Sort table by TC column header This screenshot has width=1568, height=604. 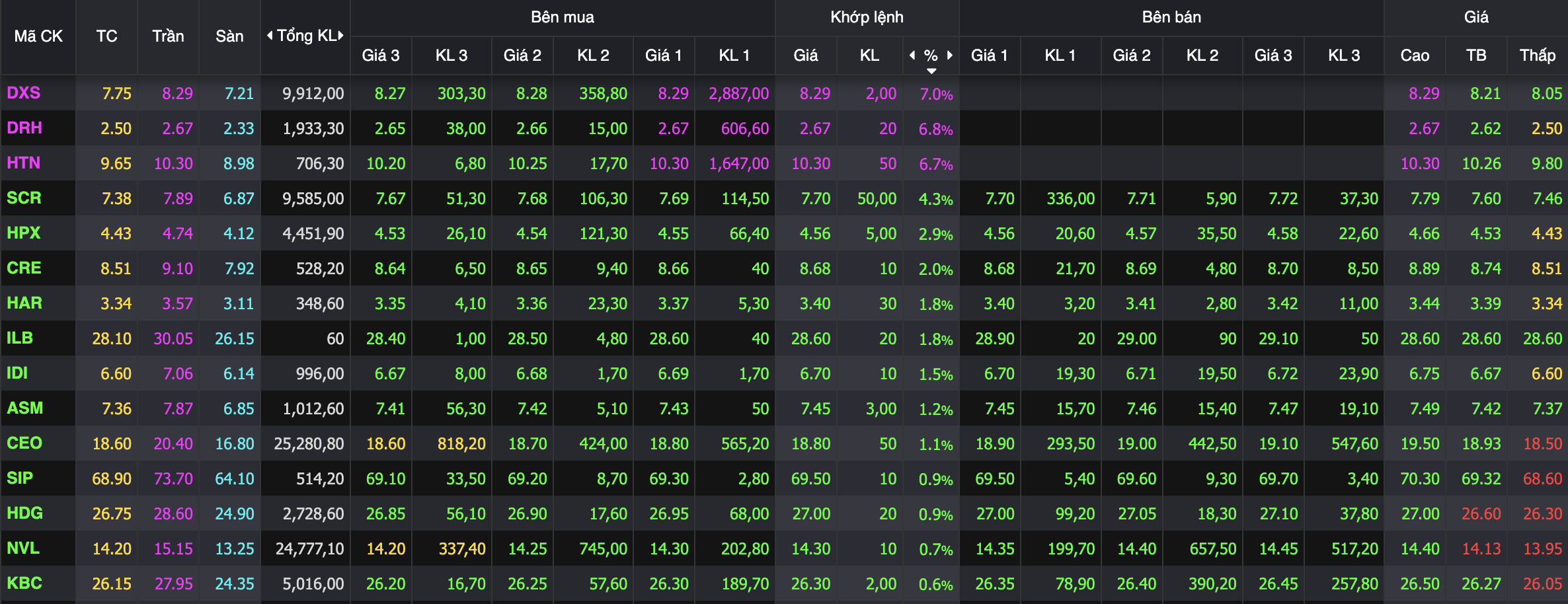coord(106,36)
